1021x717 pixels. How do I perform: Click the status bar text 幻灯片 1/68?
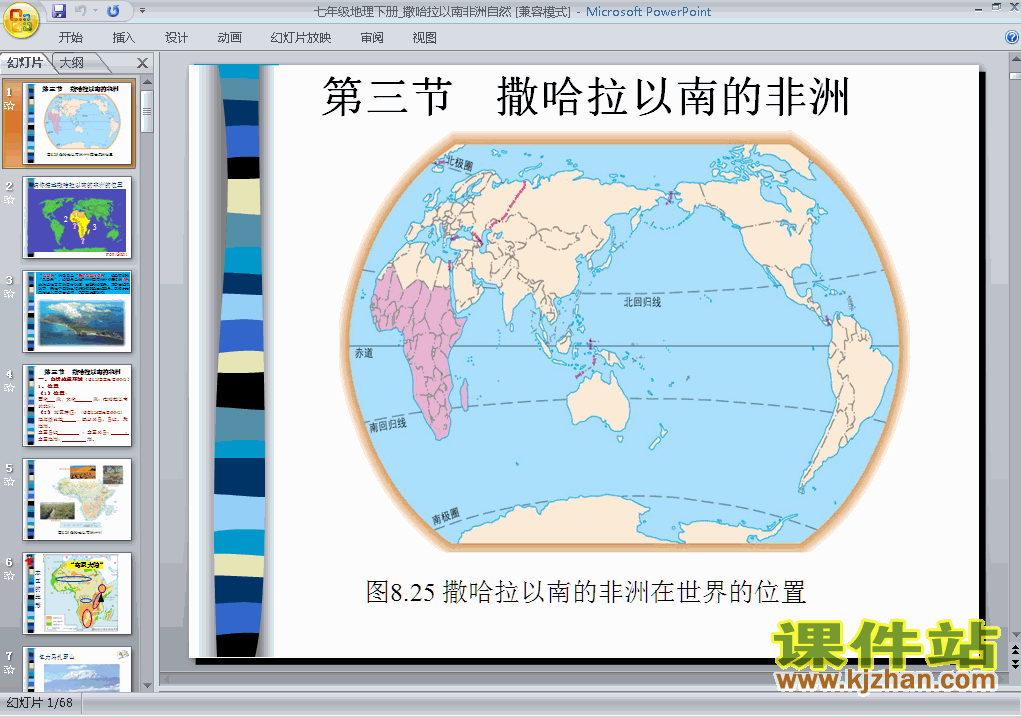pos(40,703)
